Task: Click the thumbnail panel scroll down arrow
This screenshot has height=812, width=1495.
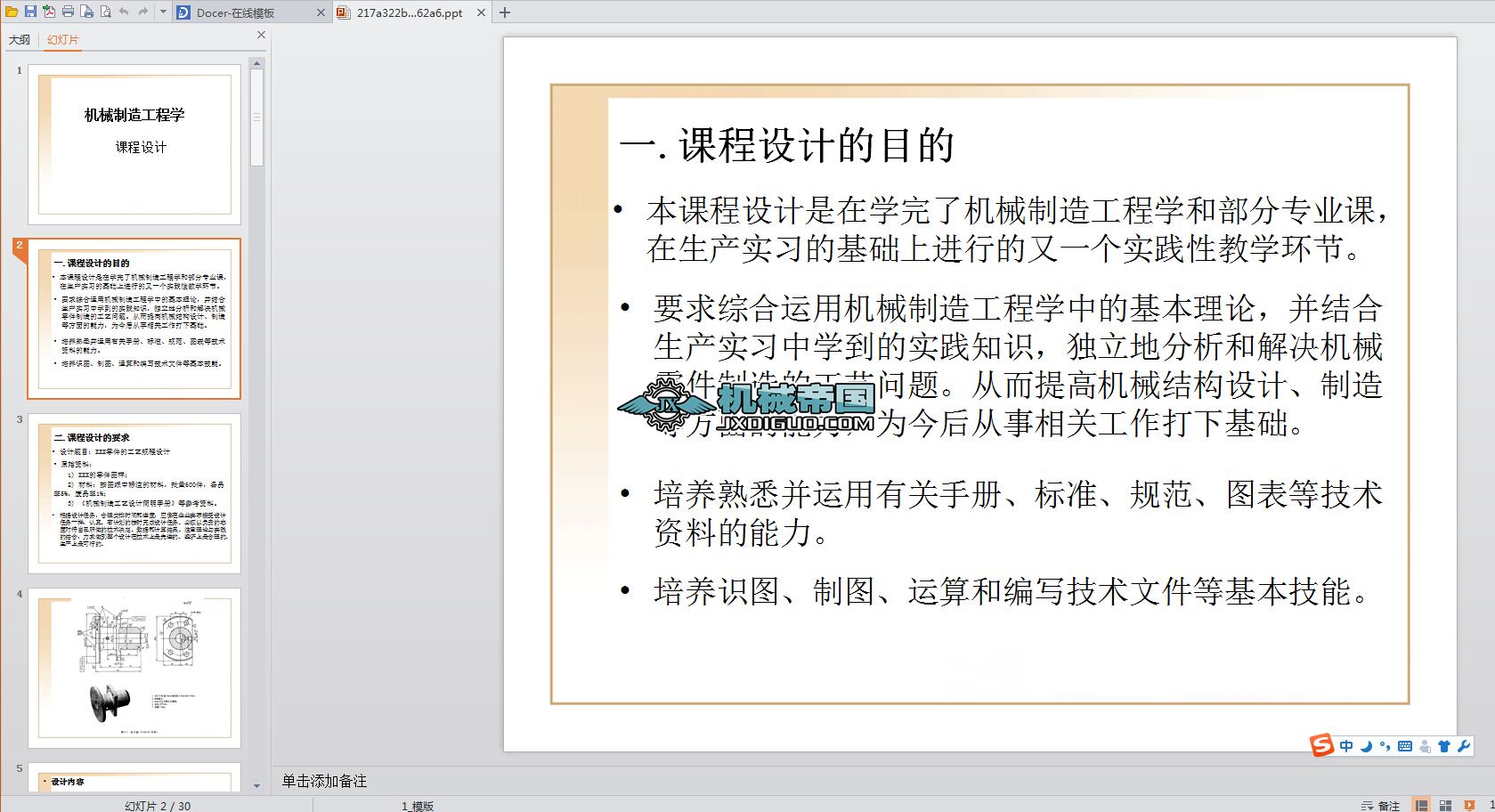Action: 257,786
